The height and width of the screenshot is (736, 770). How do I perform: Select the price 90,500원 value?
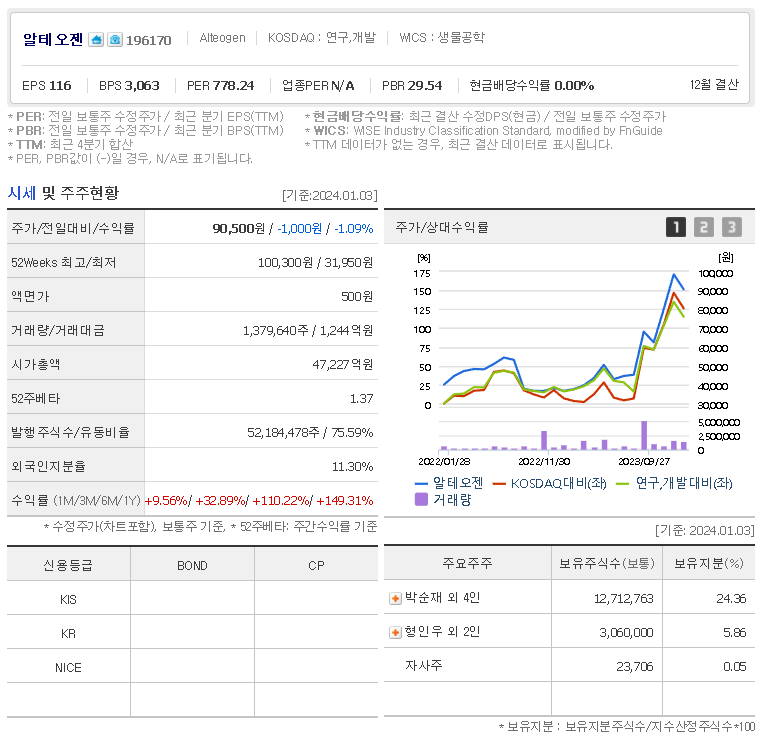click(239, 228)
